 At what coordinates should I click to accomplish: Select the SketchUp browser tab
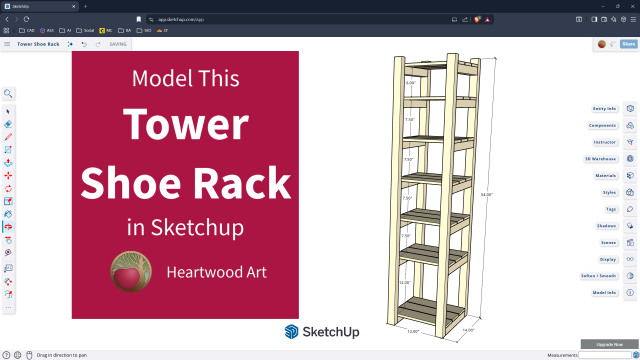point(40,7)
